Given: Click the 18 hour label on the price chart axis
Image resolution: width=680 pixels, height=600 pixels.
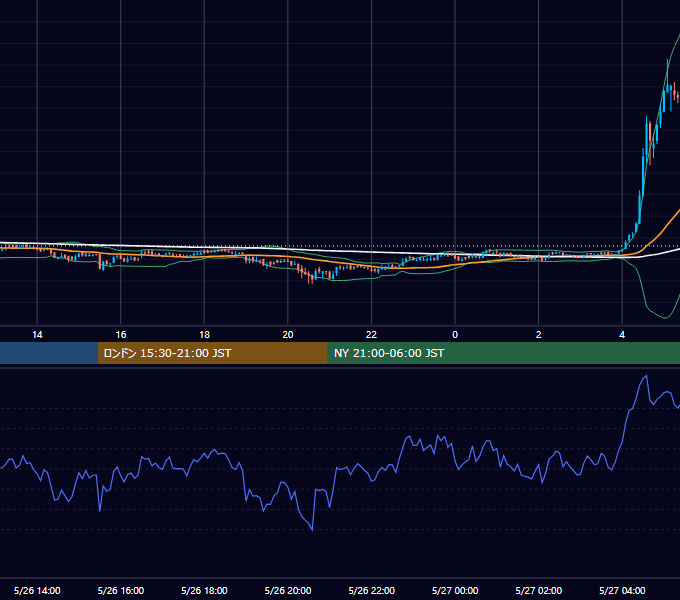Looking at the screenshot, I should click(x=204, y=335).
